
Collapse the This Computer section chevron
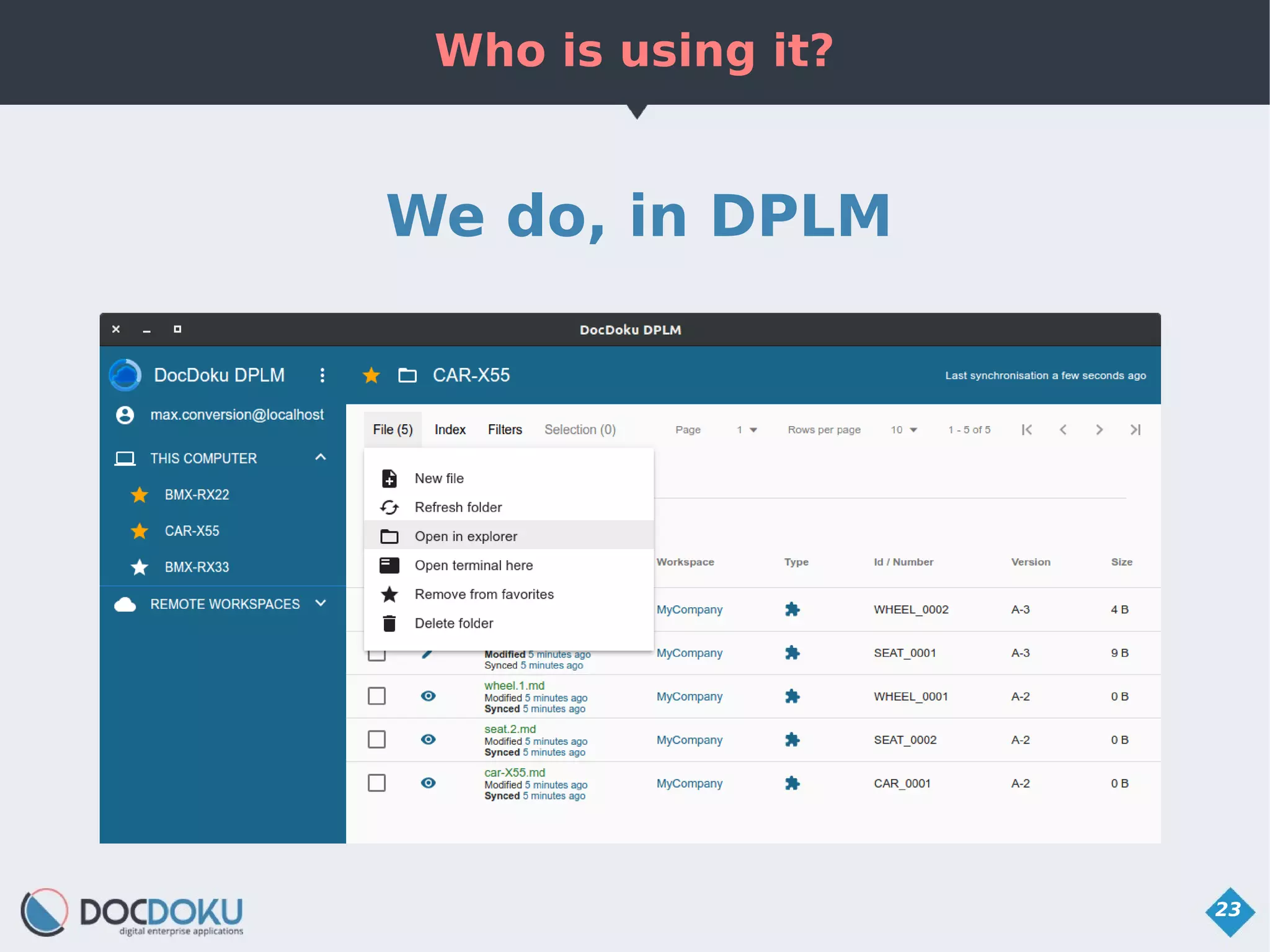click(x=321, y=458)
